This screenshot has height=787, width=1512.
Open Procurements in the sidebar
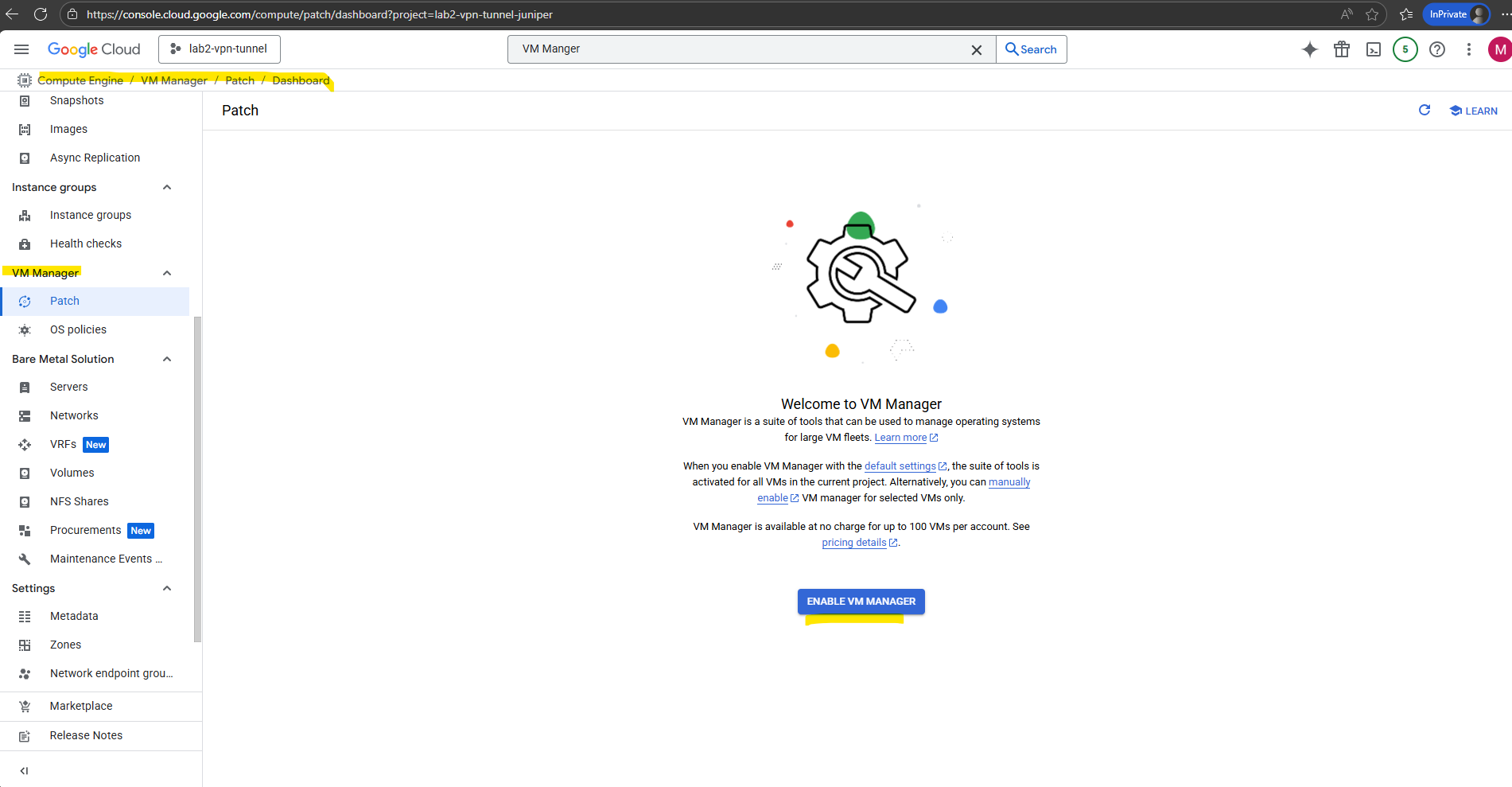click(x=95, y=530)
